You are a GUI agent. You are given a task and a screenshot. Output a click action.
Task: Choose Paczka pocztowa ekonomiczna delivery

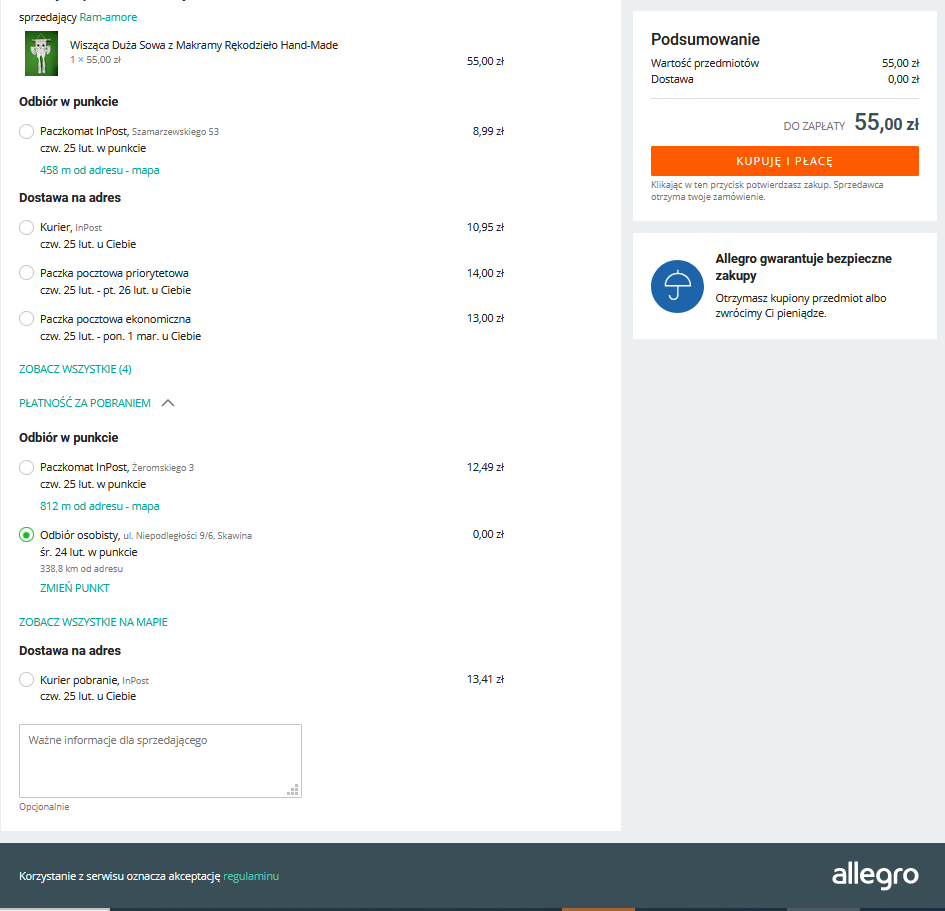(x=27, y=319)
